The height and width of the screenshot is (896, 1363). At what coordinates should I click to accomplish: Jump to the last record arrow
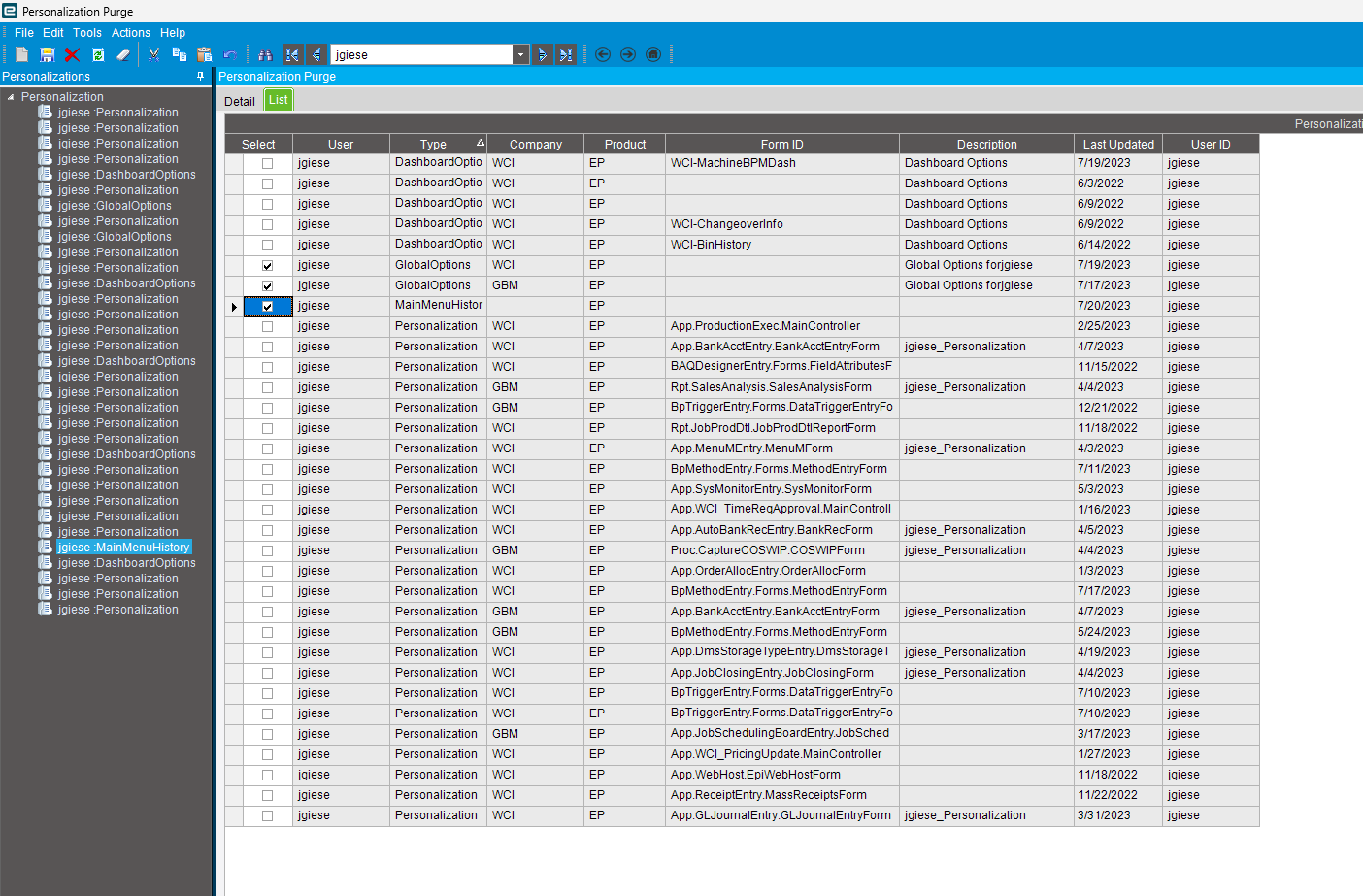point(566,55)
